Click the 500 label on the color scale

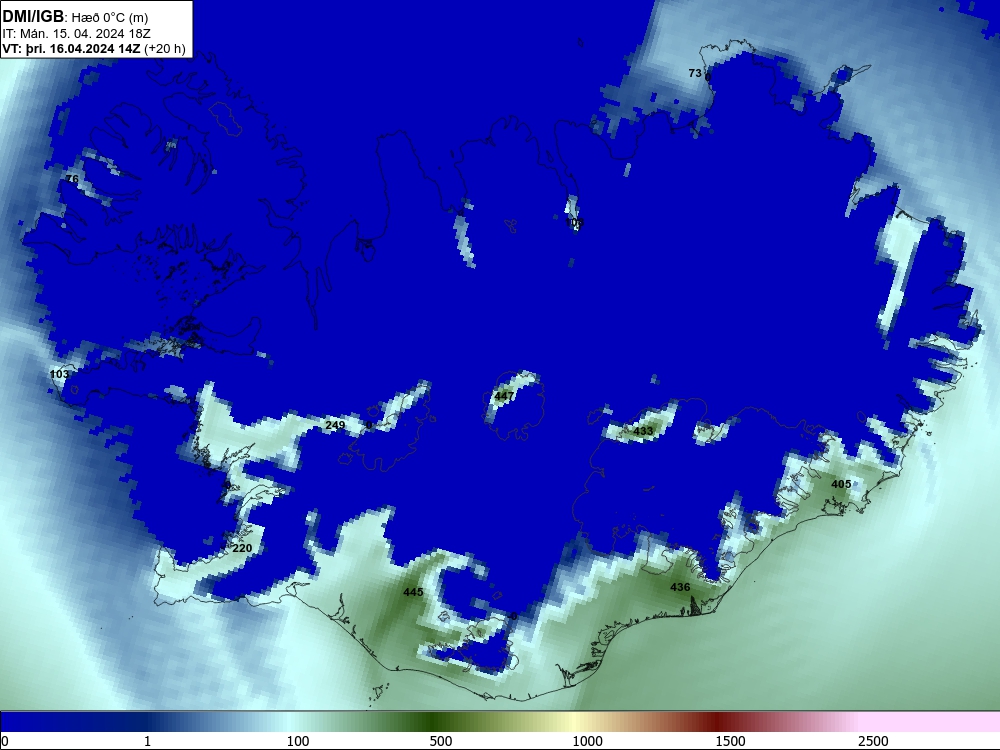(441, 741)
